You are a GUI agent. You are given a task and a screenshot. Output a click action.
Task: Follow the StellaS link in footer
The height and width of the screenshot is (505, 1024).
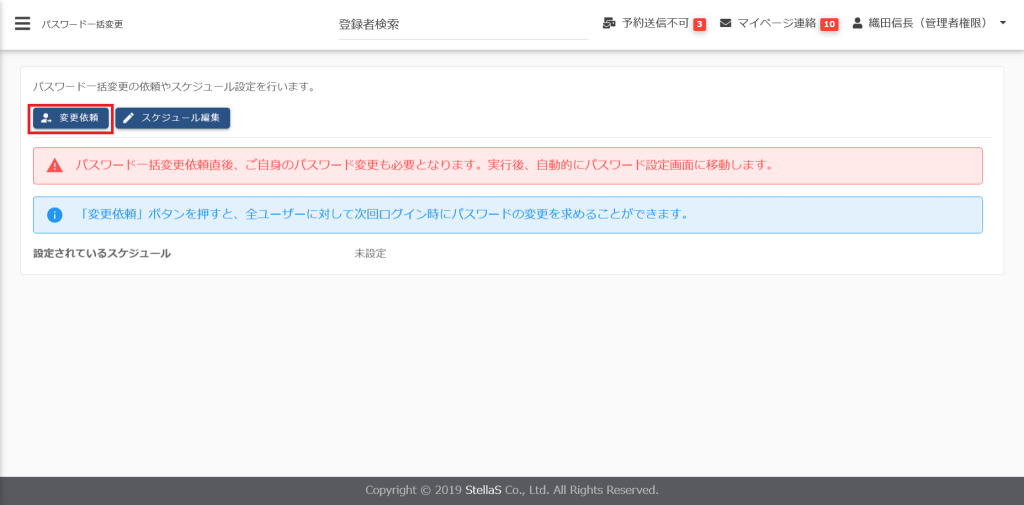pos(485,491)
